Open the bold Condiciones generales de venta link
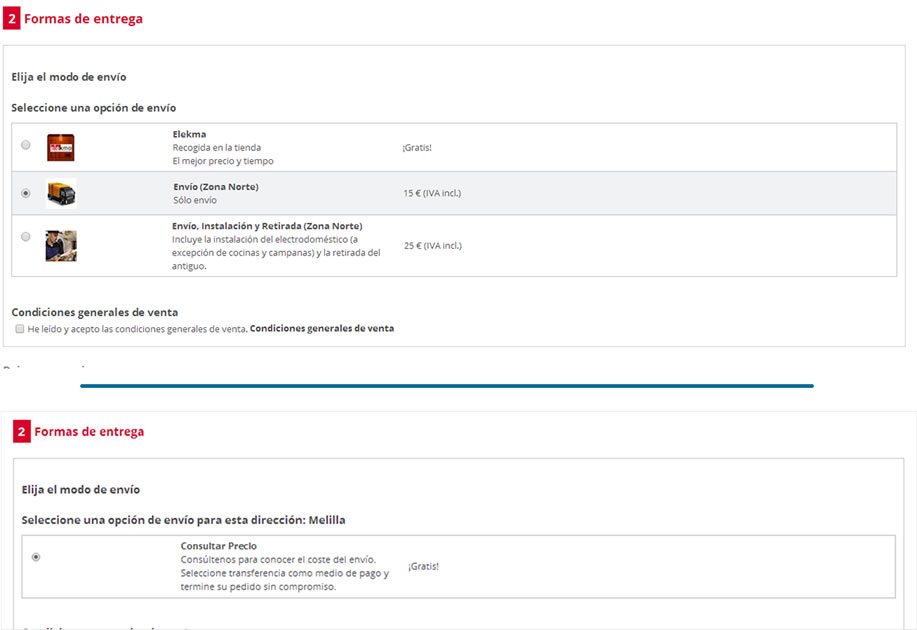This screenshot has height=630, width=917. coord(321,328)
